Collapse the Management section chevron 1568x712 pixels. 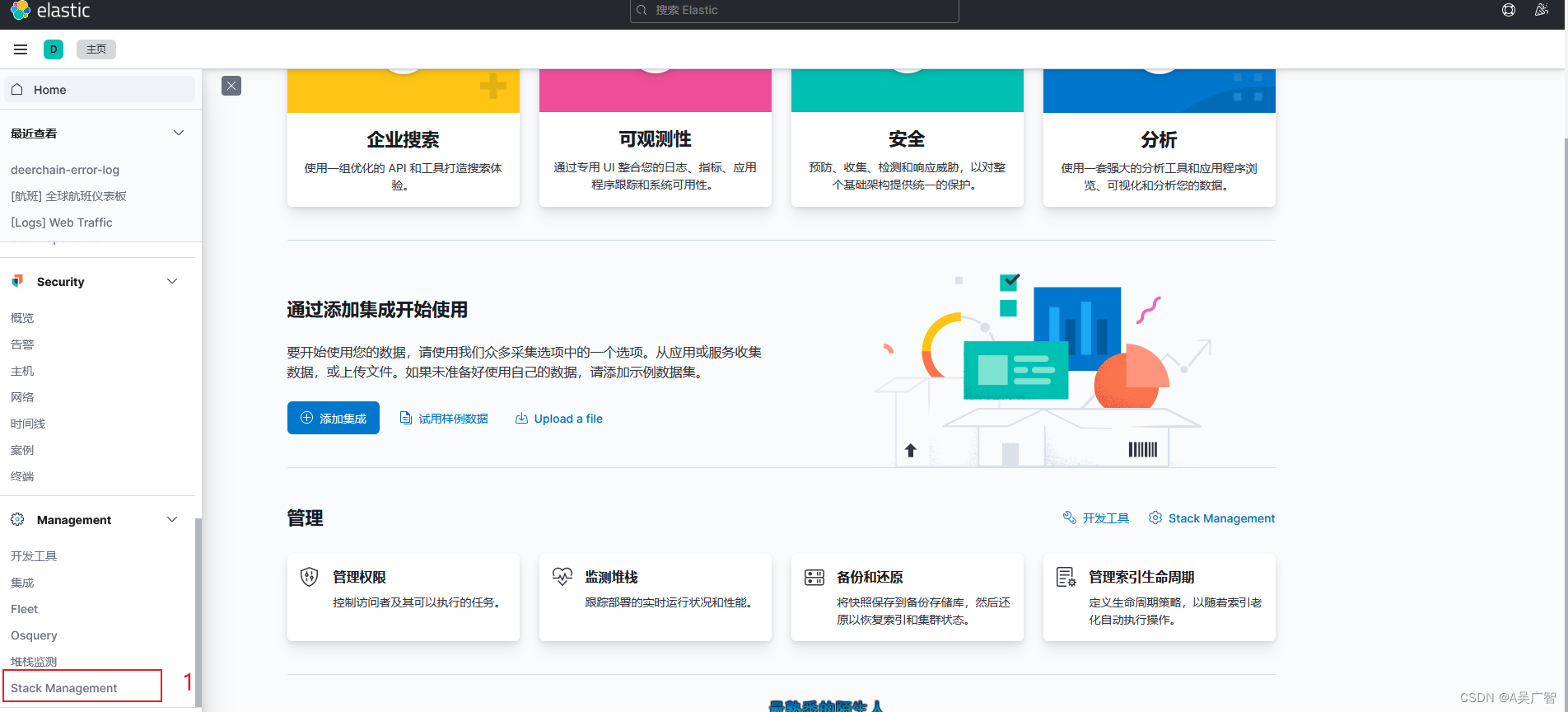[x=172, y=519]
